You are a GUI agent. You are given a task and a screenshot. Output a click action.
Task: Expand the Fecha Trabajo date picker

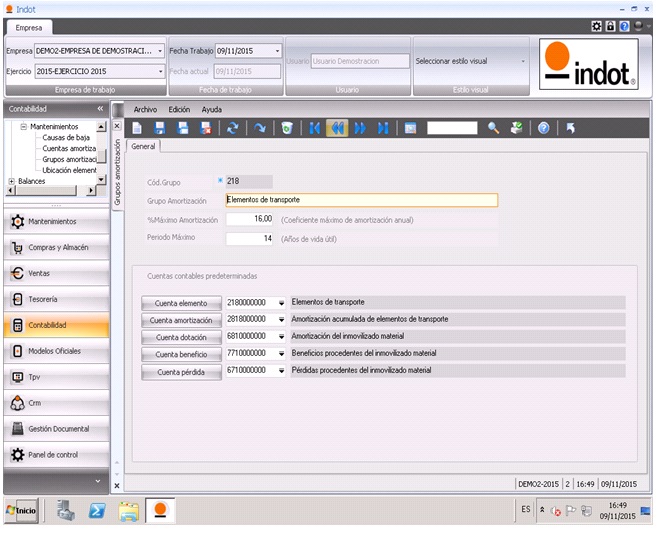[277, 51]
